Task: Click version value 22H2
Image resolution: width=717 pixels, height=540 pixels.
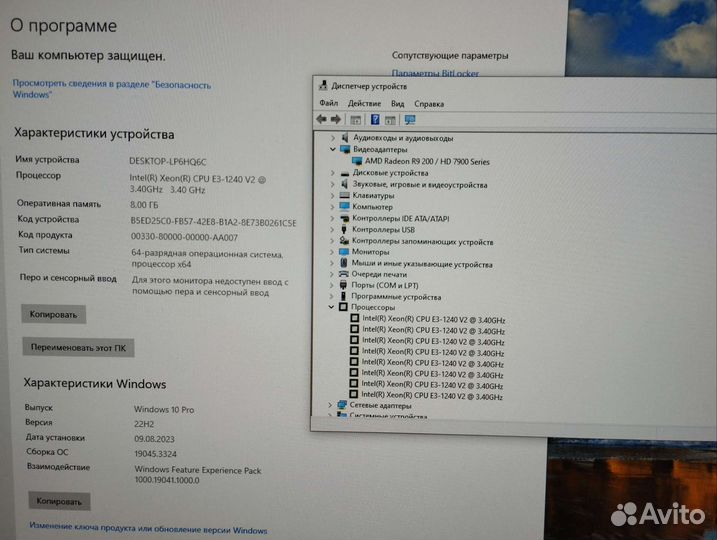Action: coord(144,424)
